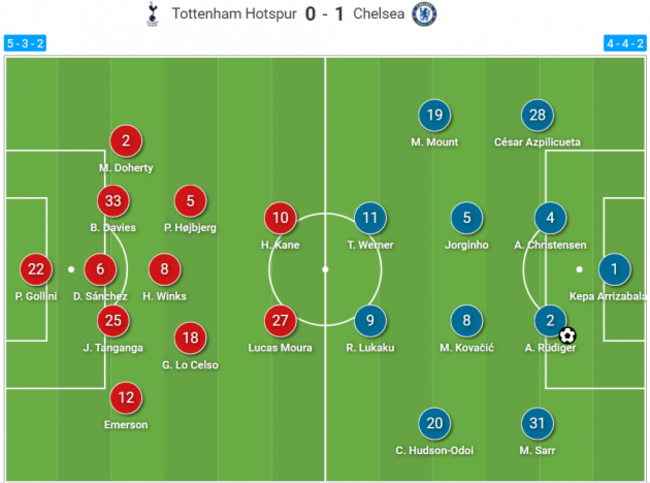Select M. Mount's number 19 marker
The height and width of the screenshot is (483, 650).
[434, 116]
